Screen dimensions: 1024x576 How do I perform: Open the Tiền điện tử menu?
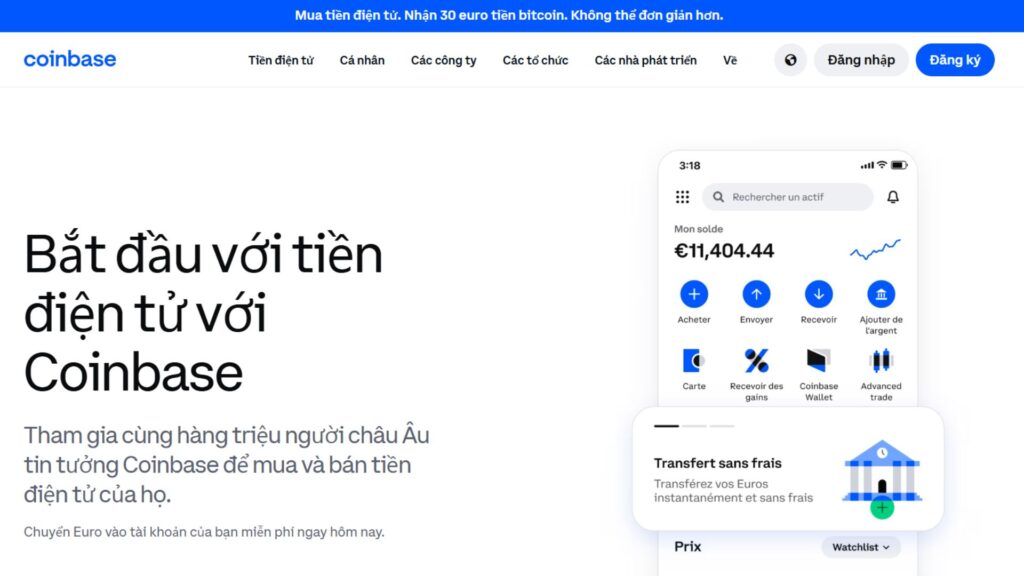pyautogui.click(x=281, y=60)
